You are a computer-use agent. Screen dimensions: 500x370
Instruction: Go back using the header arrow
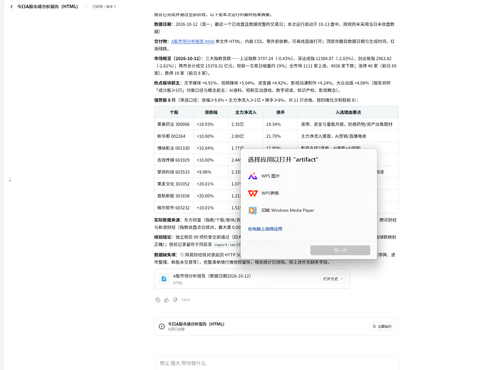[x=11, y=7]
